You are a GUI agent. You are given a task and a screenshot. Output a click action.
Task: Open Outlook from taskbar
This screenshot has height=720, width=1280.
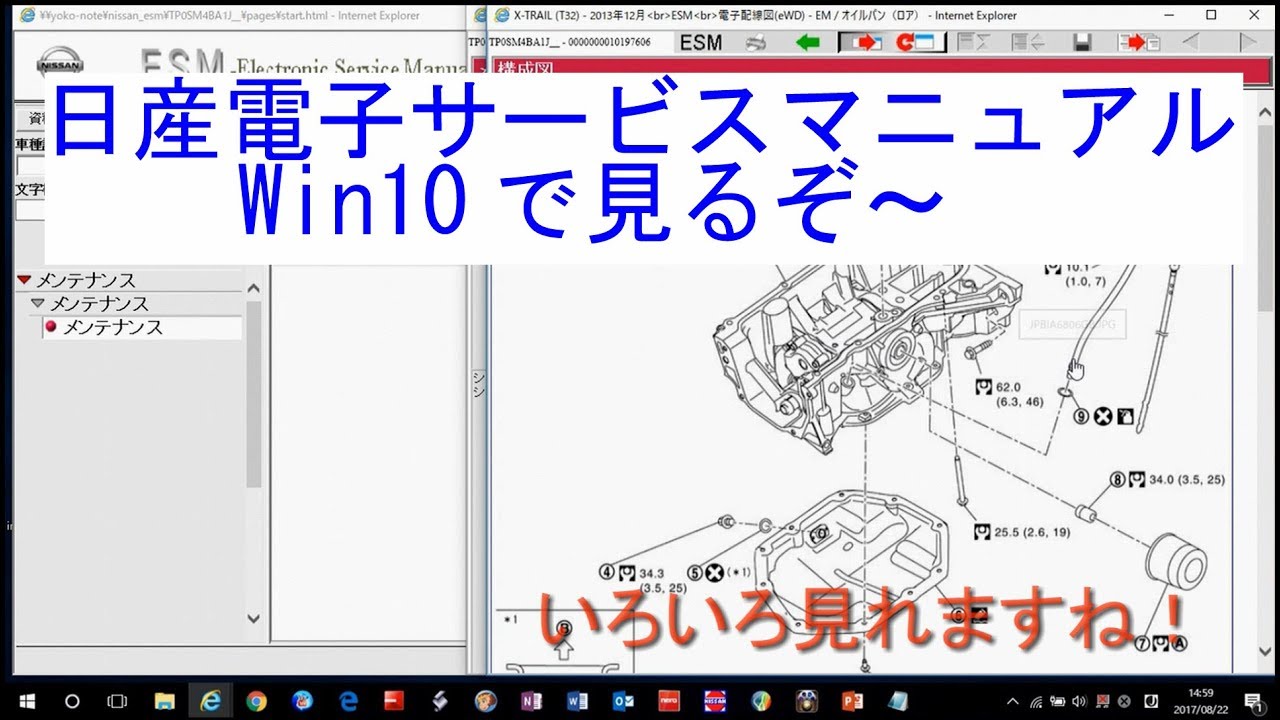[x=623, y=700]
